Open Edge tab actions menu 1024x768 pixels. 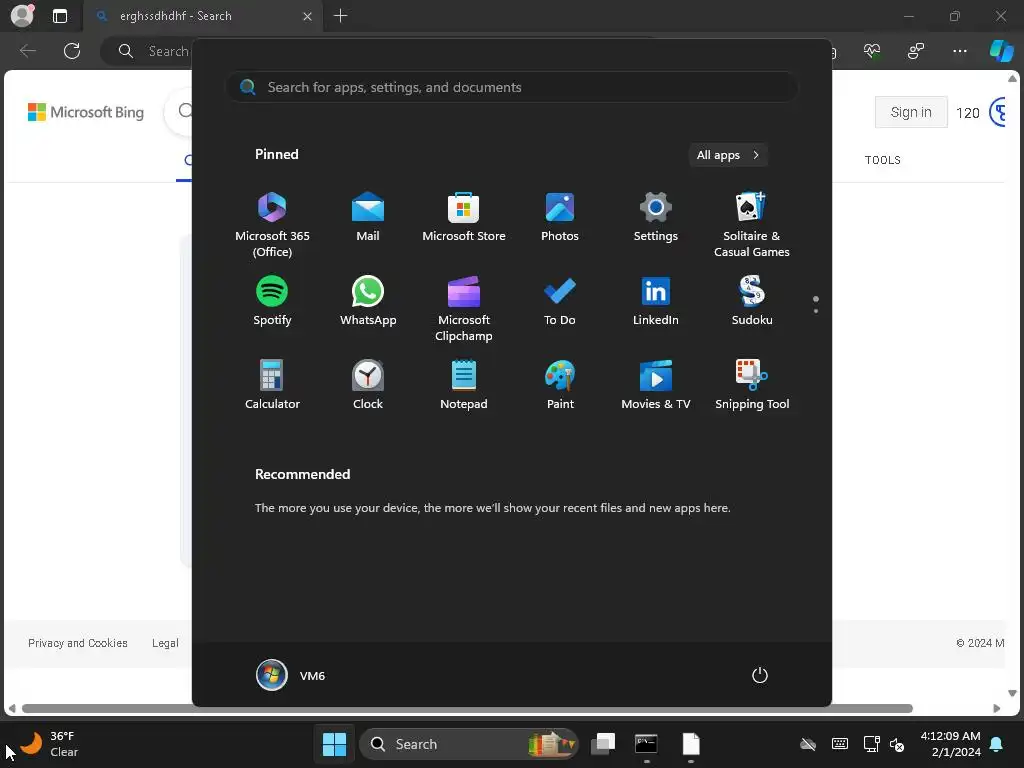click(x=59, y=16)
